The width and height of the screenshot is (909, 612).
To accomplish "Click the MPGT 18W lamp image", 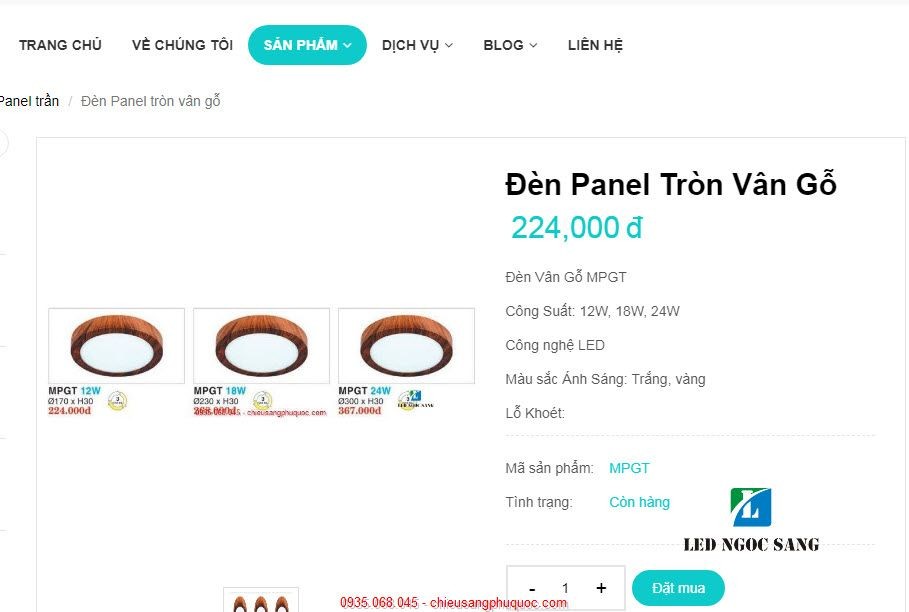I will [261, 346].
